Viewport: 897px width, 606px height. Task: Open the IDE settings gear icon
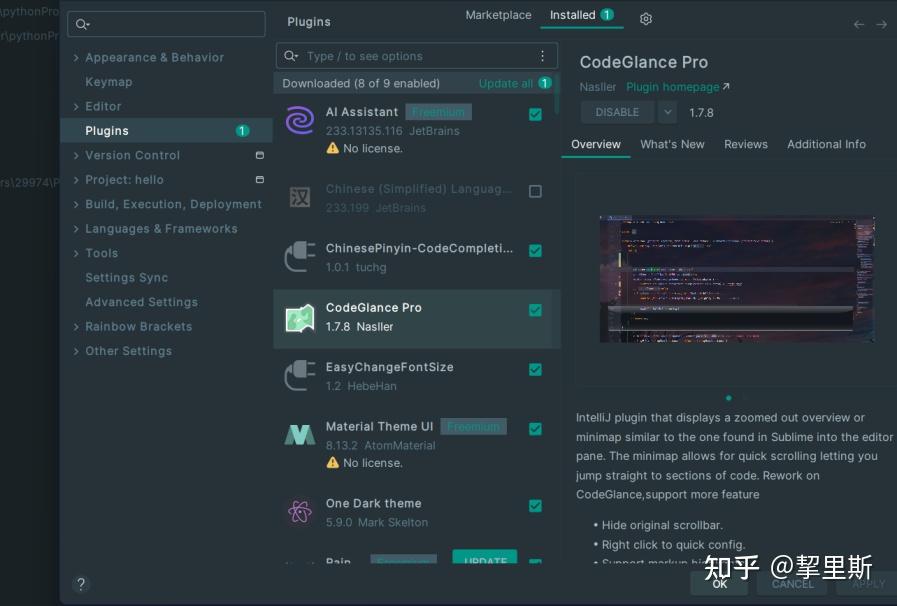(645, 18)
